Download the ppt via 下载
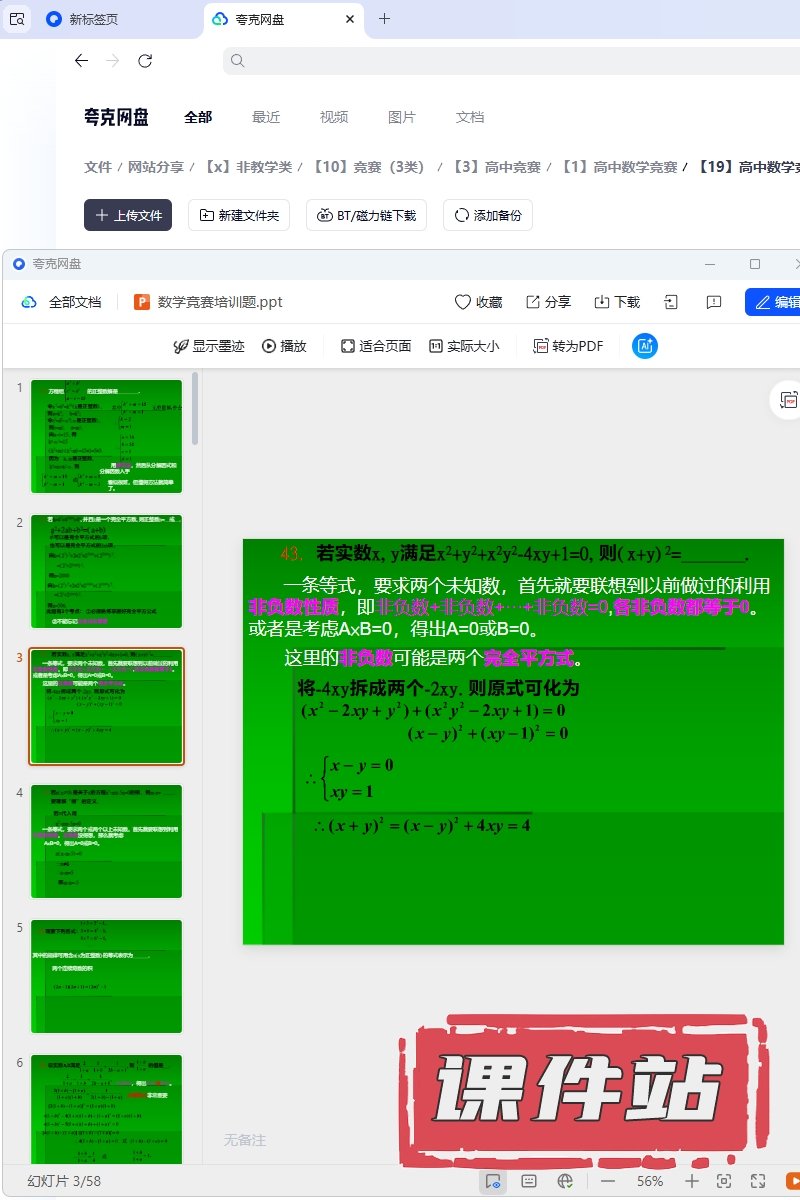This screenshot has width=800, height=1200. (602, 302)
